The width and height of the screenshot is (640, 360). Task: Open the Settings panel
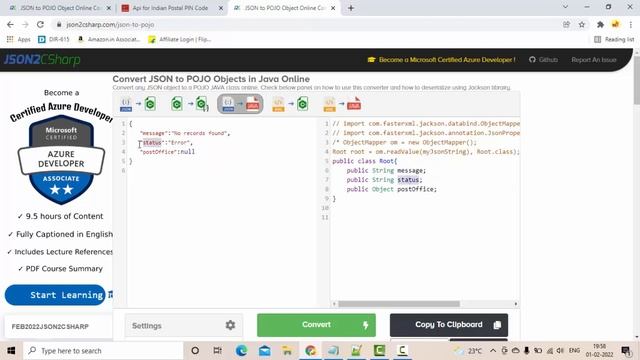click(x=184, y=325)
